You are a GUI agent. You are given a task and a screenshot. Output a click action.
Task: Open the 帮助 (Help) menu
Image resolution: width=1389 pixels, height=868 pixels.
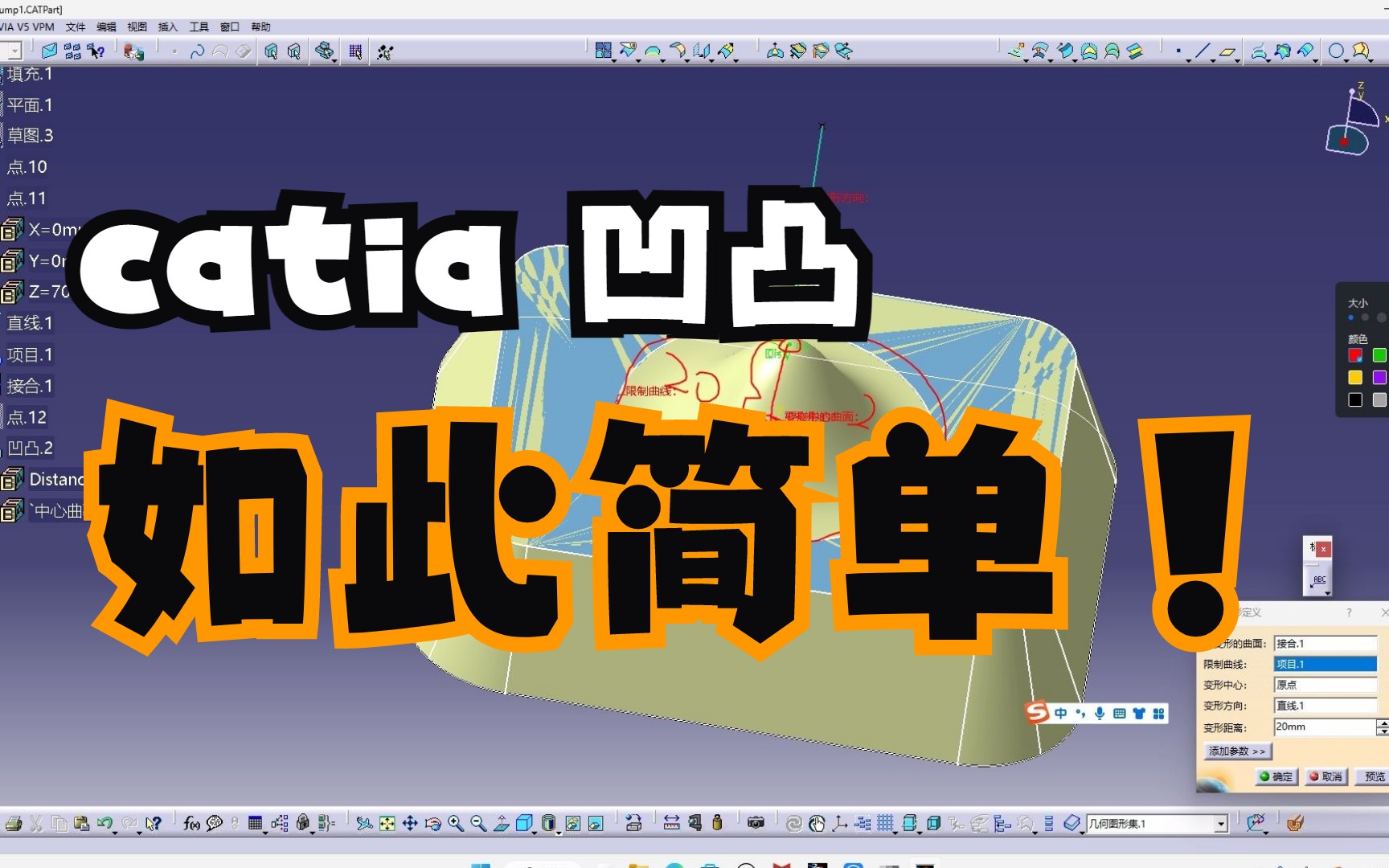pos(261,27)
